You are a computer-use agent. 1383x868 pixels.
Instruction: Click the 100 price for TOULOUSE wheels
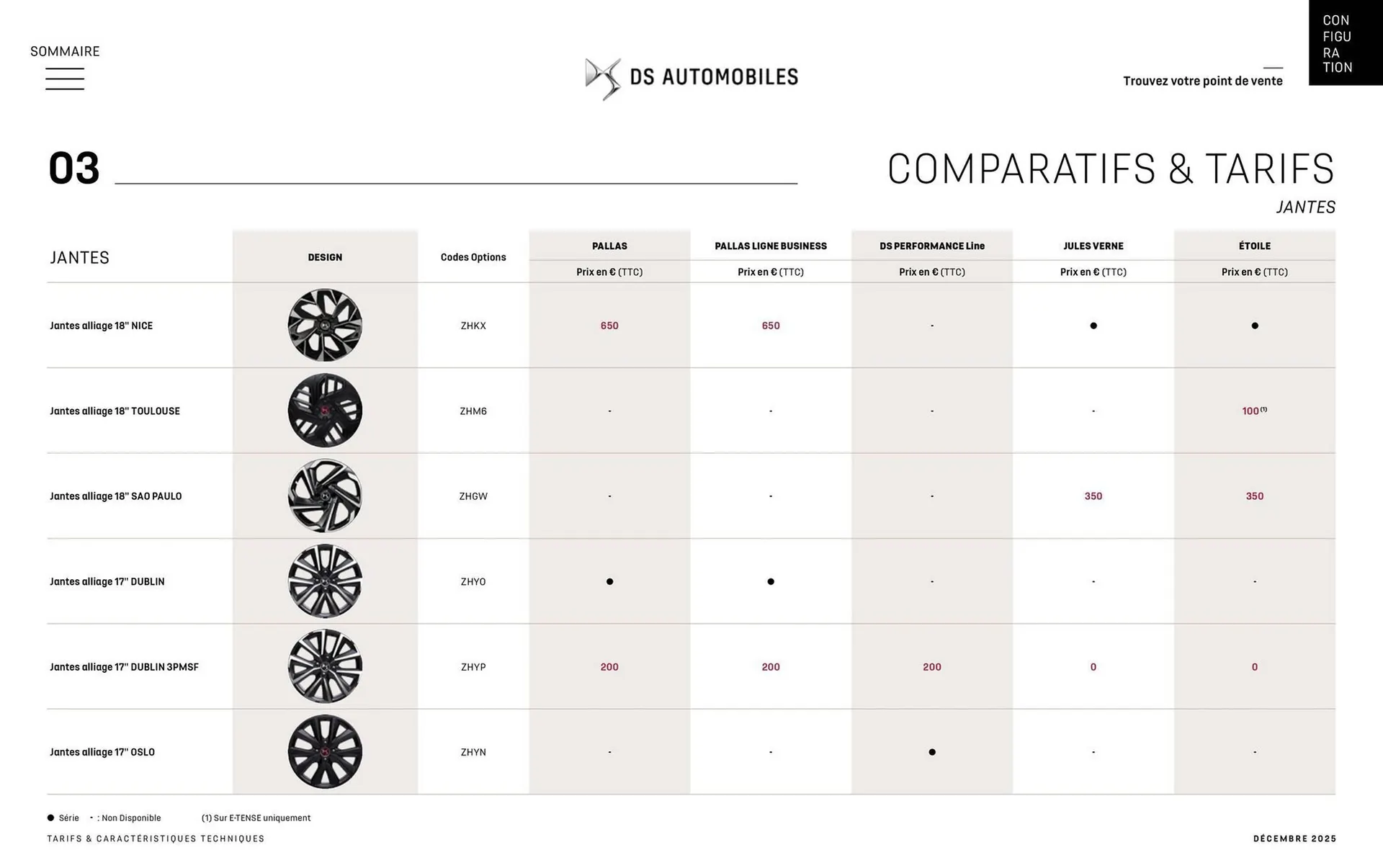click(x=1252, y=411)
